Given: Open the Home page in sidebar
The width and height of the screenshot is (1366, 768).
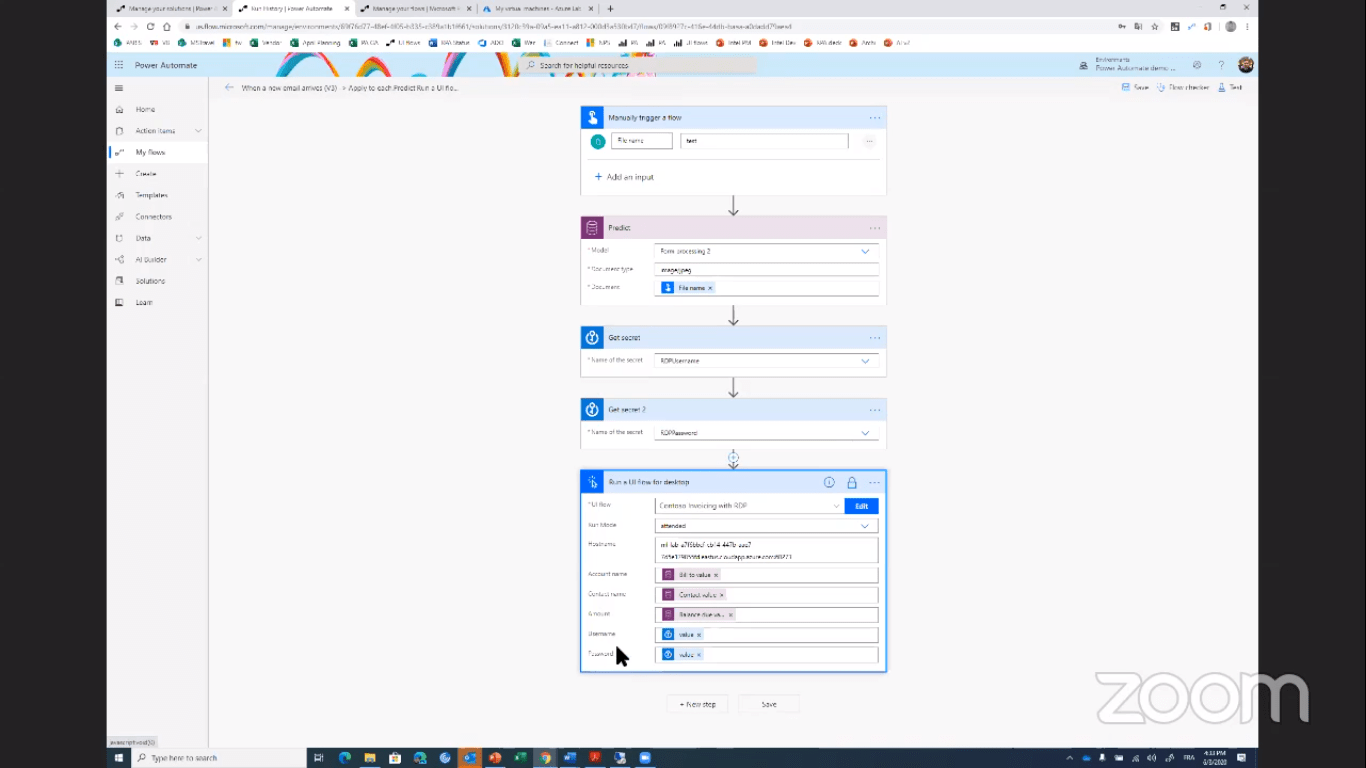Looking at the screenshot, I should coord(145,109).
